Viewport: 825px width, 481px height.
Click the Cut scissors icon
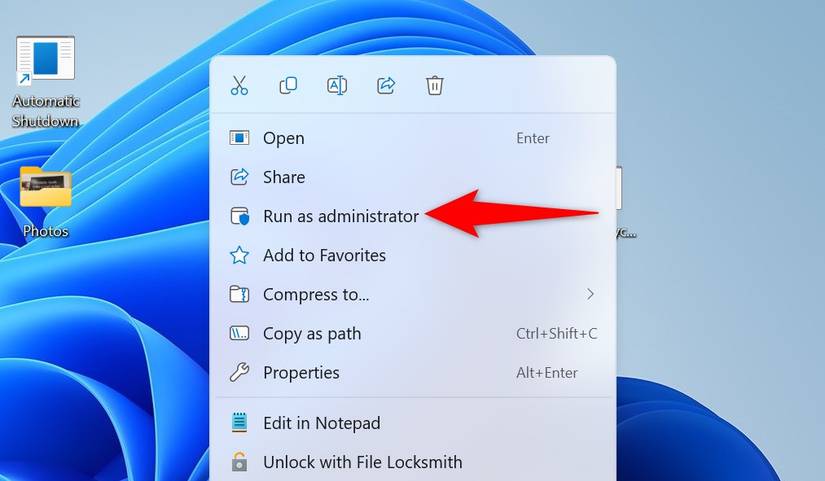pos(239,85)
